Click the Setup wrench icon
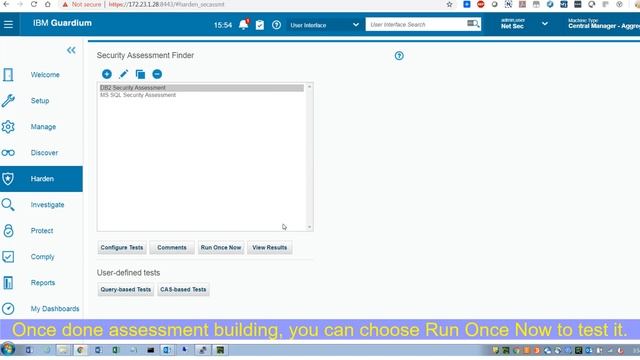 click(x=8, y=101)
